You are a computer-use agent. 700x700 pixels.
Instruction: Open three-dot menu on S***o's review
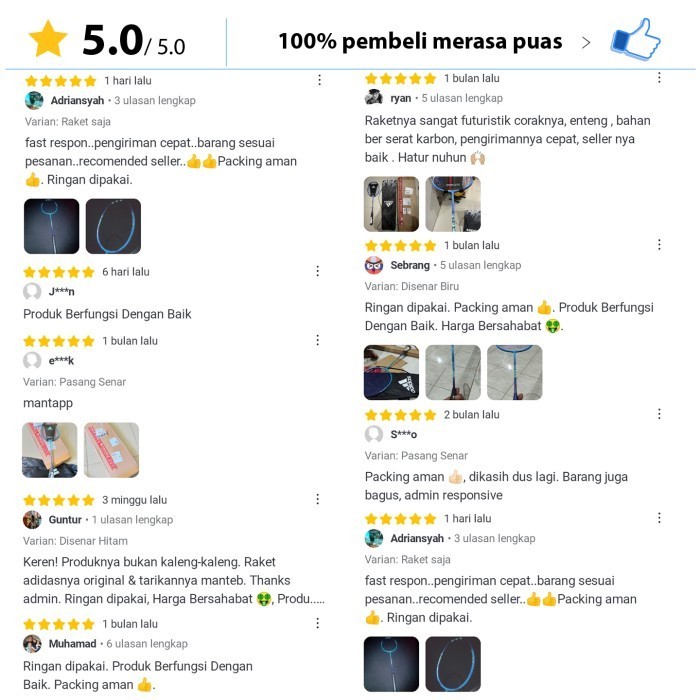(659, 414)
